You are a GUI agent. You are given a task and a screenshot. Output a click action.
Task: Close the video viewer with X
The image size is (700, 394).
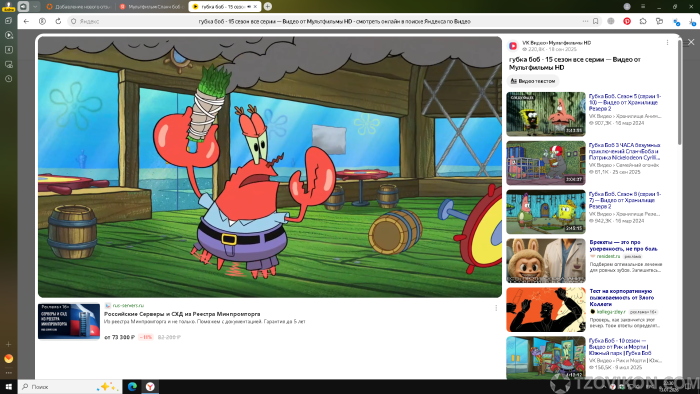(x=691, y=42)
